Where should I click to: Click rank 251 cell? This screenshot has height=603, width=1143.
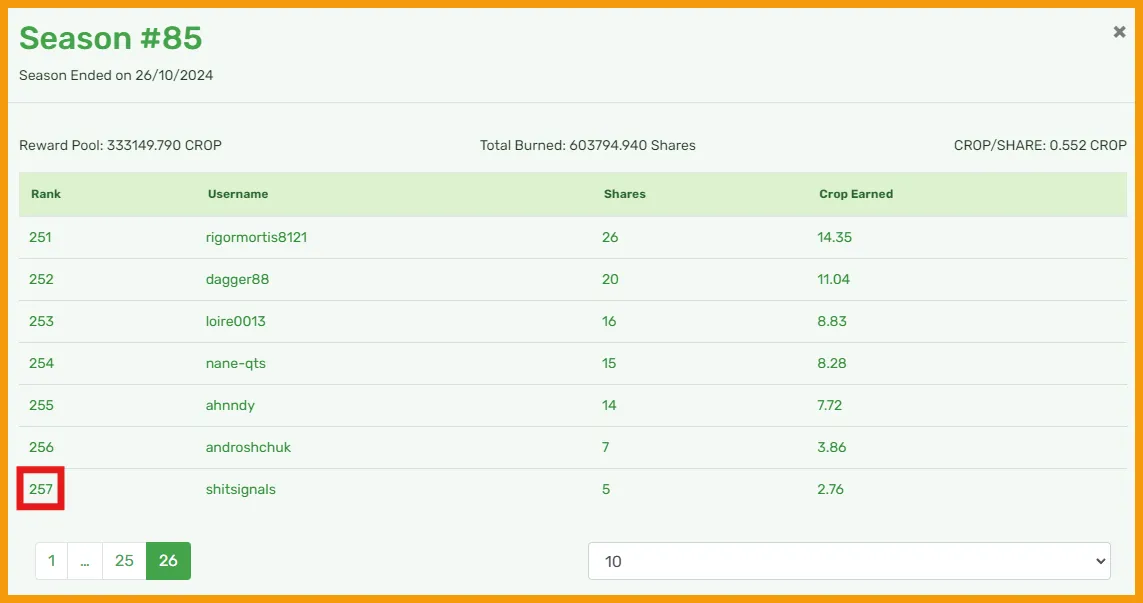click(x=40, y=237)
